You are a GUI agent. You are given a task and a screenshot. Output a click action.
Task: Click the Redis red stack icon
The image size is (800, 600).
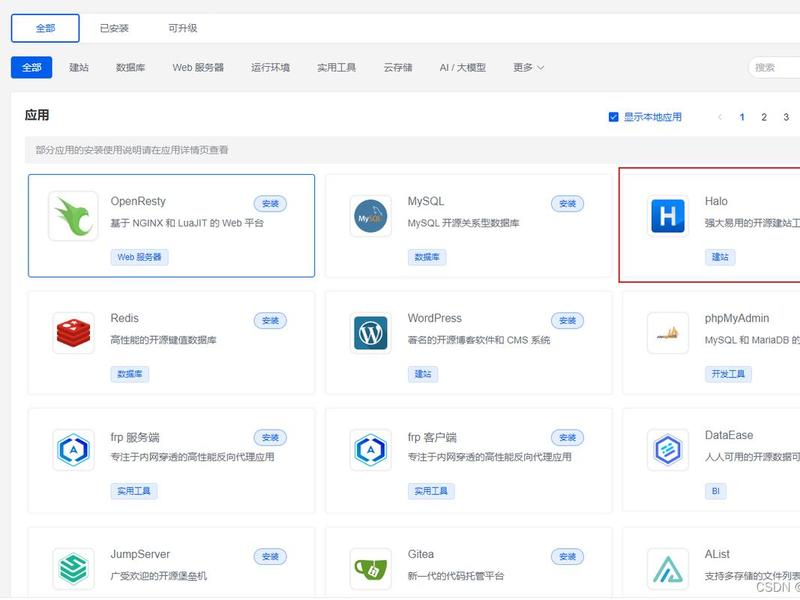click(x=73, y=333)
